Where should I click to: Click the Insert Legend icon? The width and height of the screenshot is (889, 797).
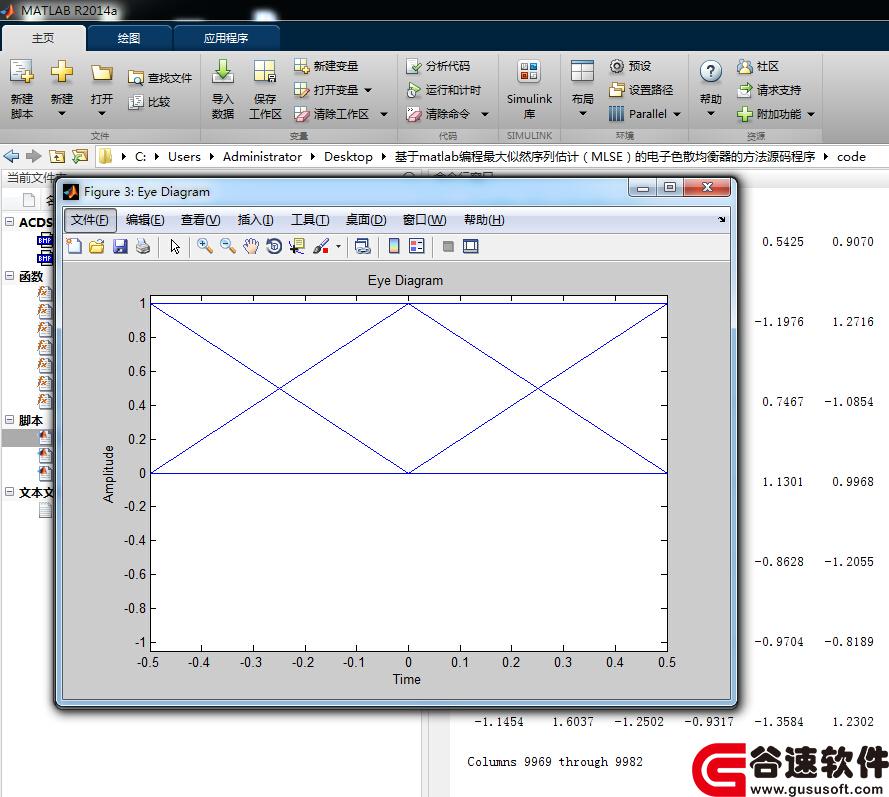click(x=417, y=246)
